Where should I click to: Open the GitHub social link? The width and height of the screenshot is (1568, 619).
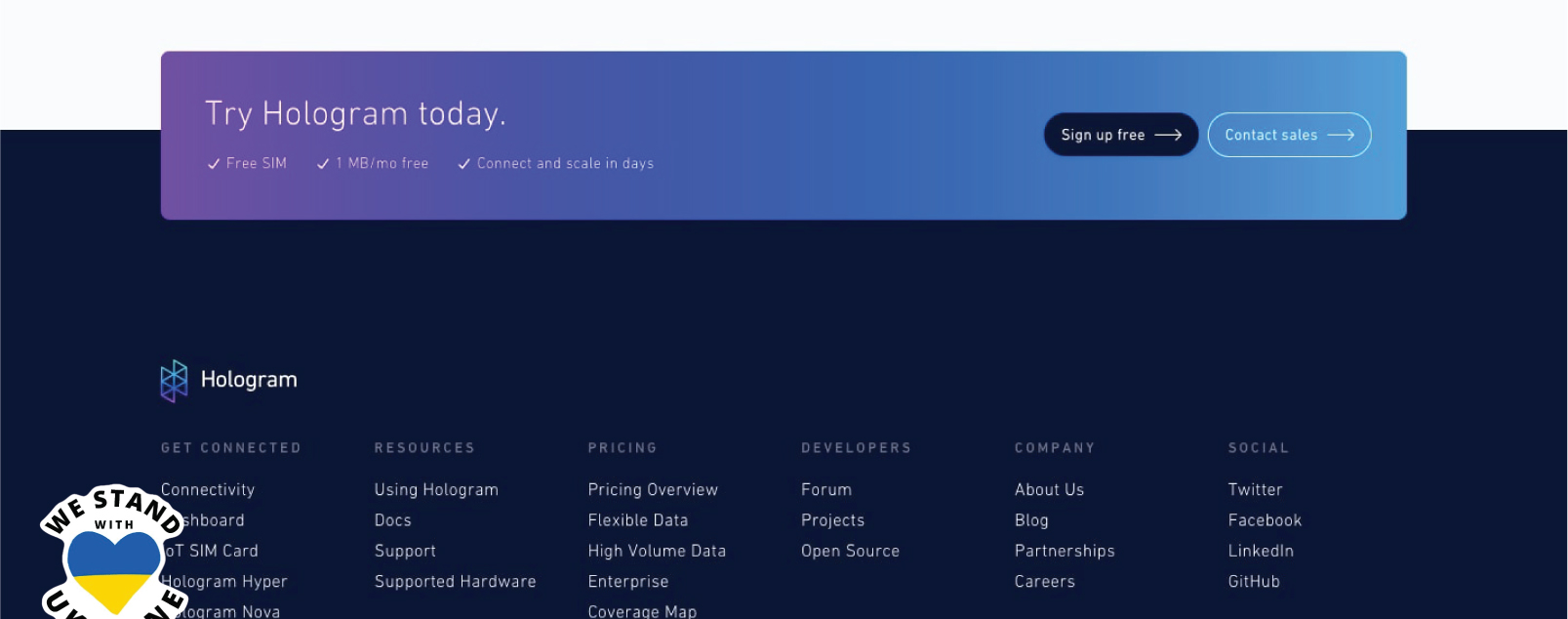click(x=1254, y=581)
